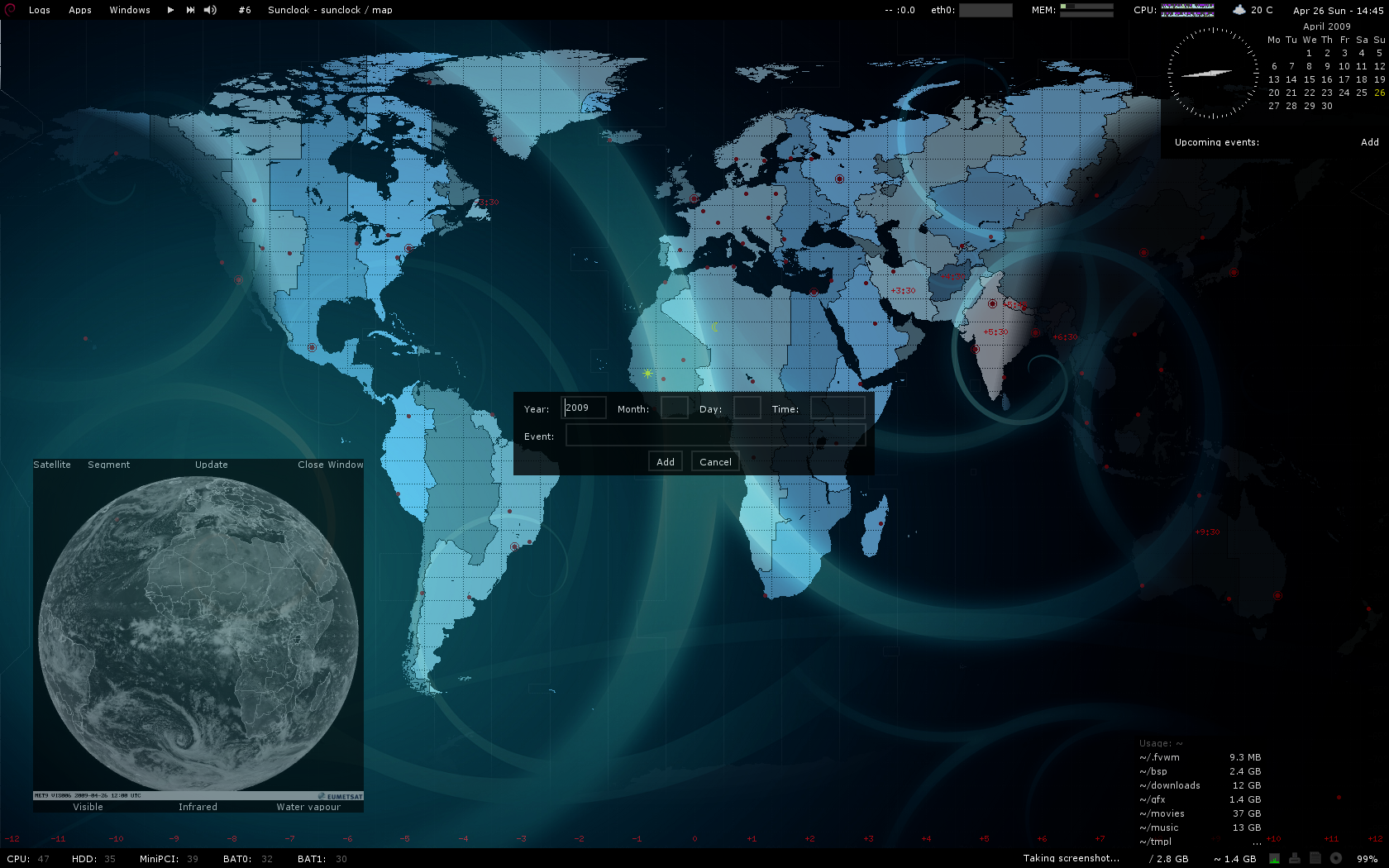This screenshot has width=1389, height=868.
Task: Open the Segment dropdown in weather window
Action: tap(109, 465)
